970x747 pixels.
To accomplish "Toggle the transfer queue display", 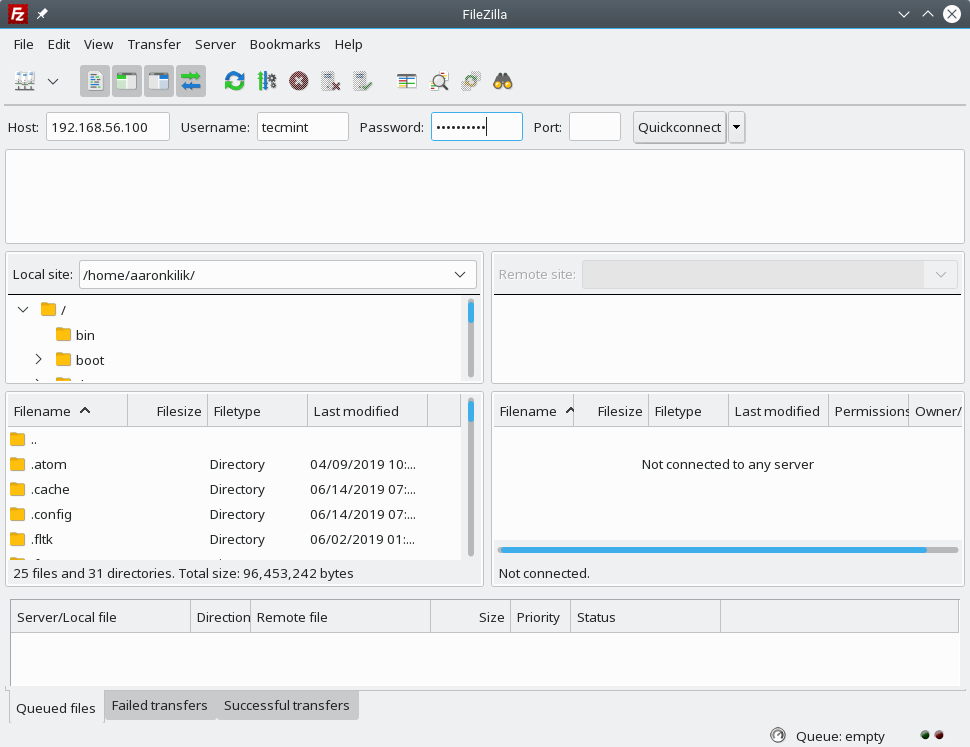I will pos(191,81).
